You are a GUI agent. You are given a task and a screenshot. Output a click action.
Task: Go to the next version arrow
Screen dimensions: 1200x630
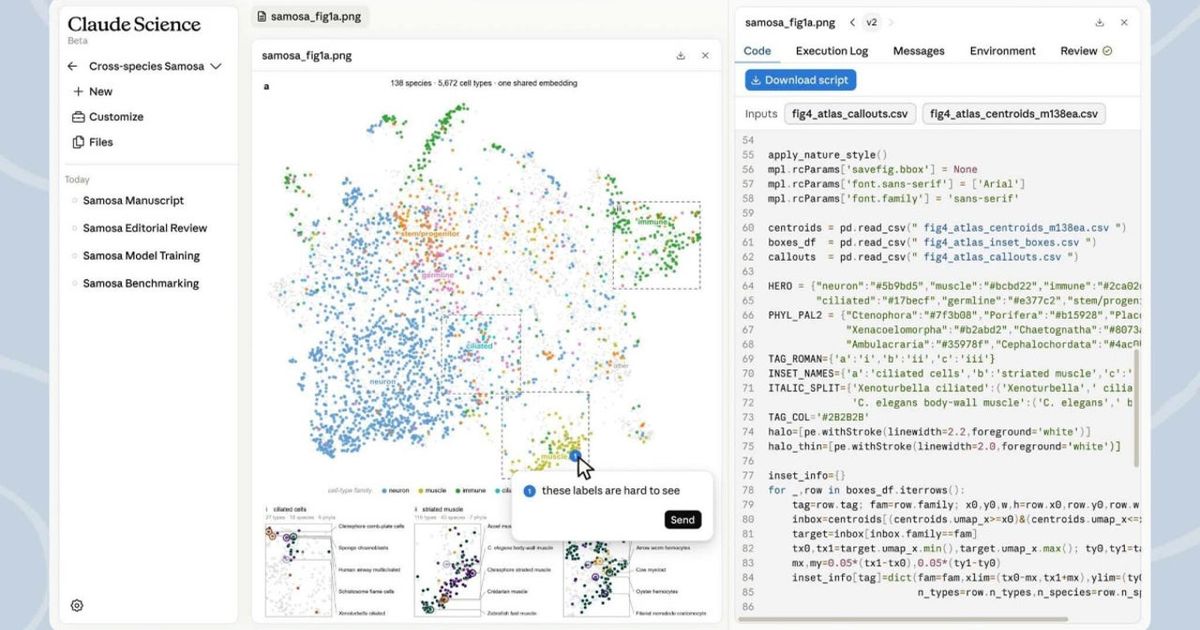click(x=890, y=22)
